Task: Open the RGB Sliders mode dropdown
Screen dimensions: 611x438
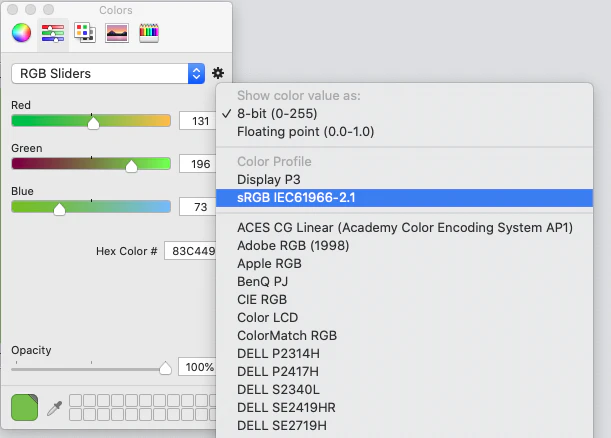Action: [x=108, y=73]
